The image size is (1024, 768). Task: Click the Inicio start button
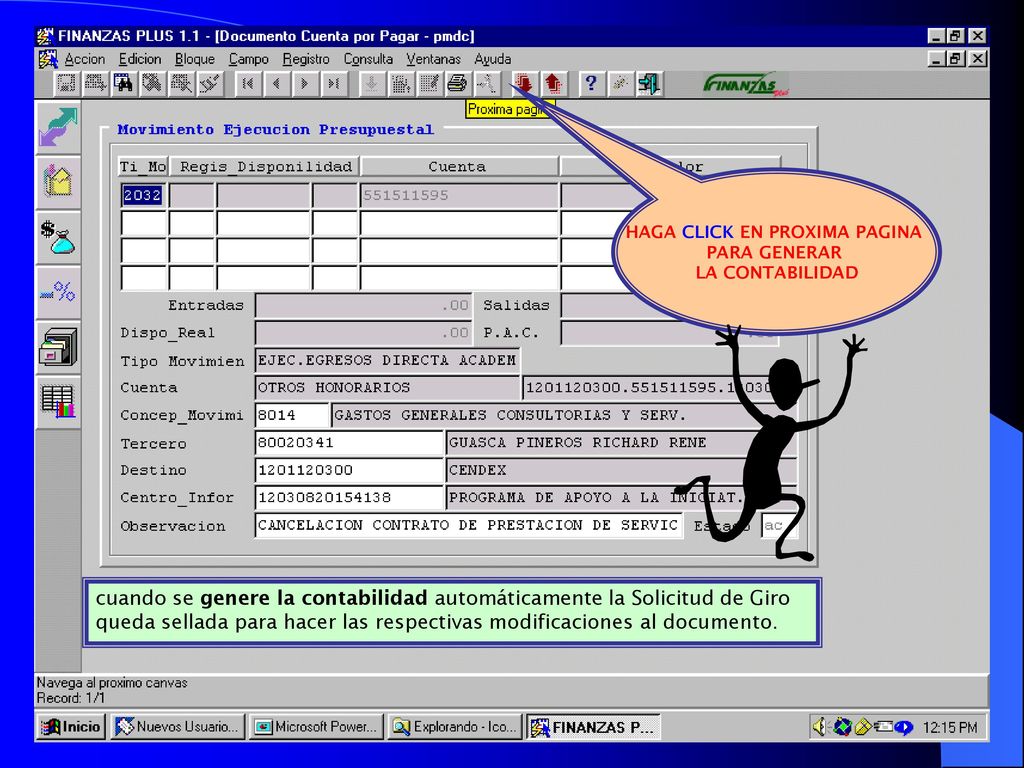coord(71,727)
